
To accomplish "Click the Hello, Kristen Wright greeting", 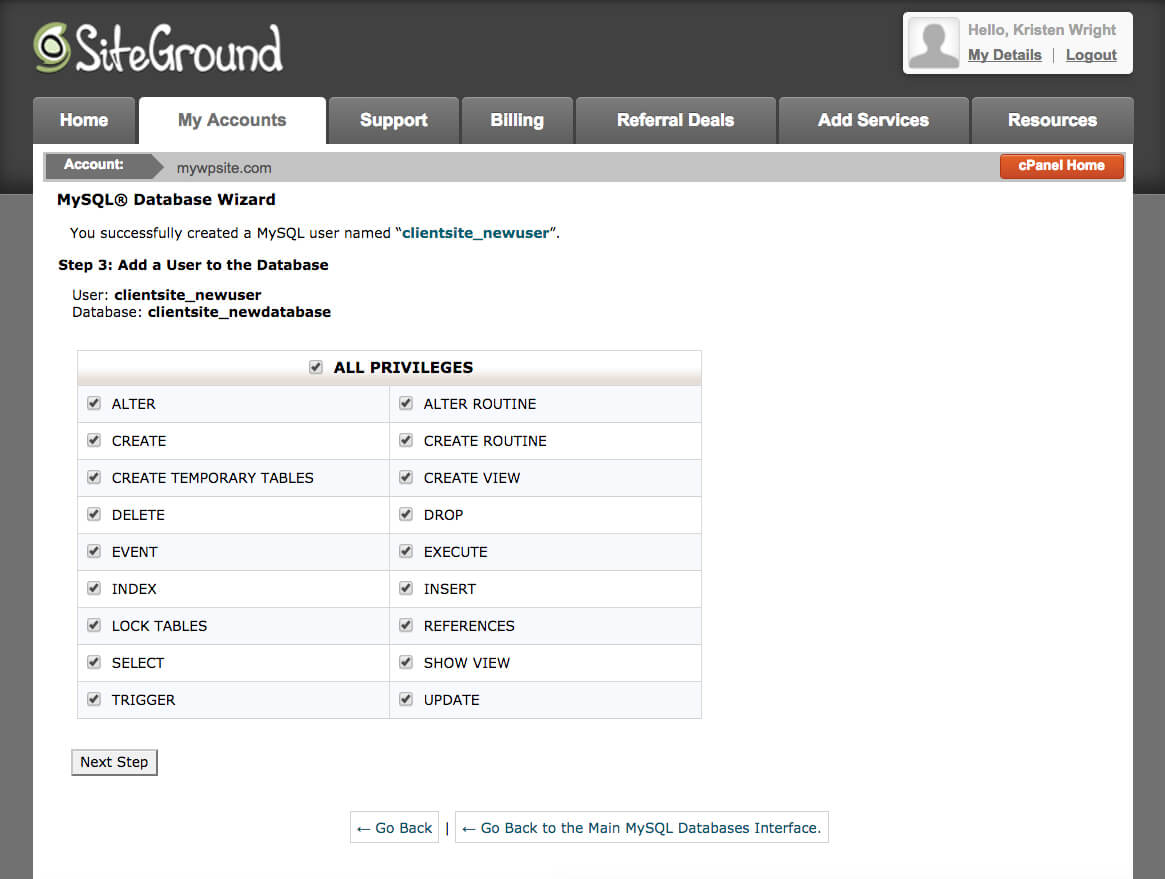I will click(x=1042, y=30).
